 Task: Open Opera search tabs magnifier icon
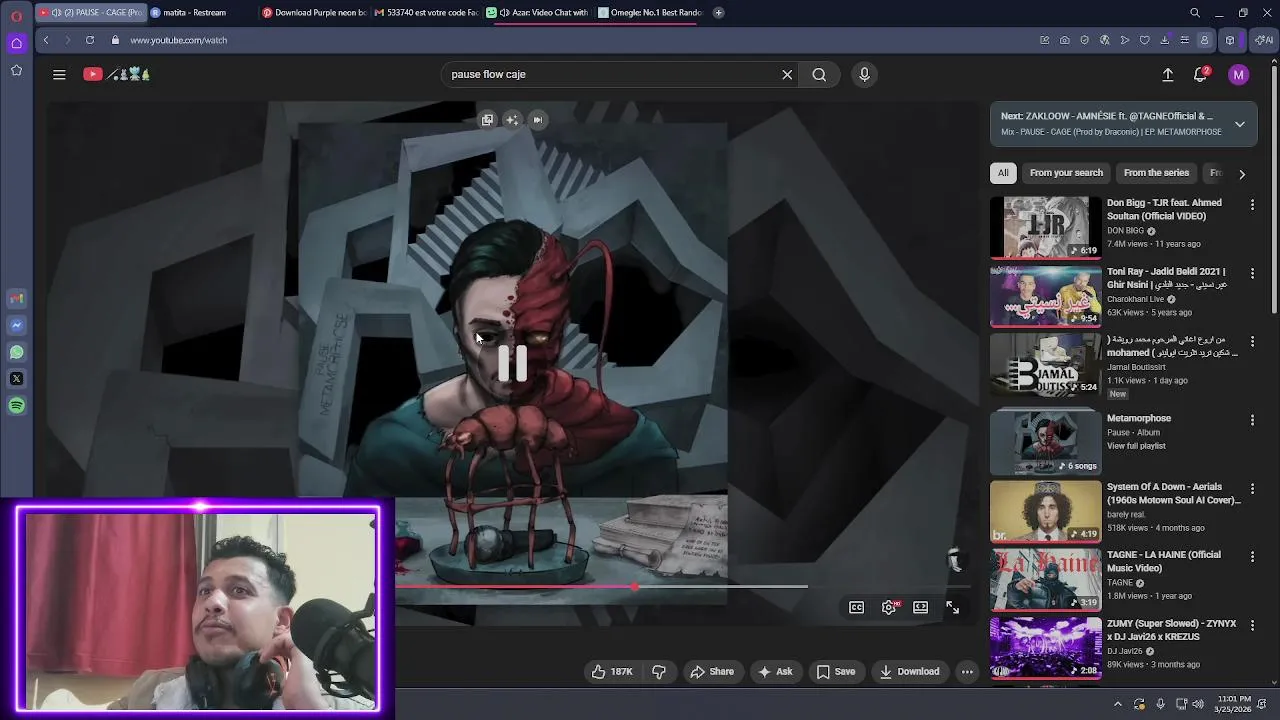(x=1194, y=13)
